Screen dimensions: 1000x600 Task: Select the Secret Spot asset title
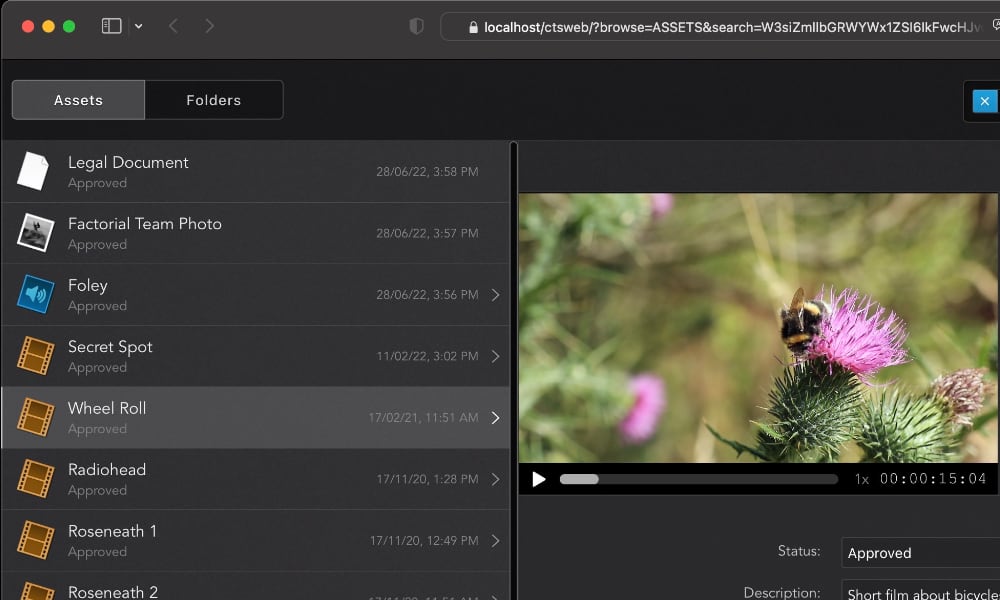pos(110,347)
